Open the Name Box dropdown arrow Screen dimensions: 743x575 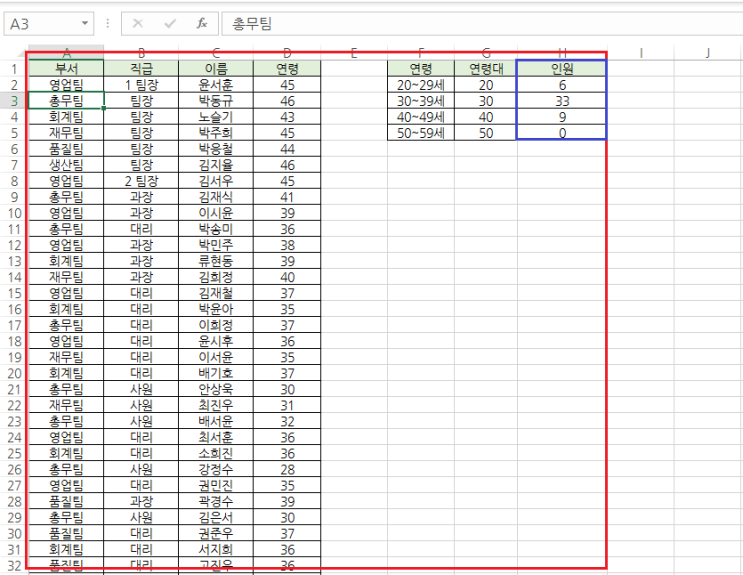pyautogui.click(x=85, y=23)
